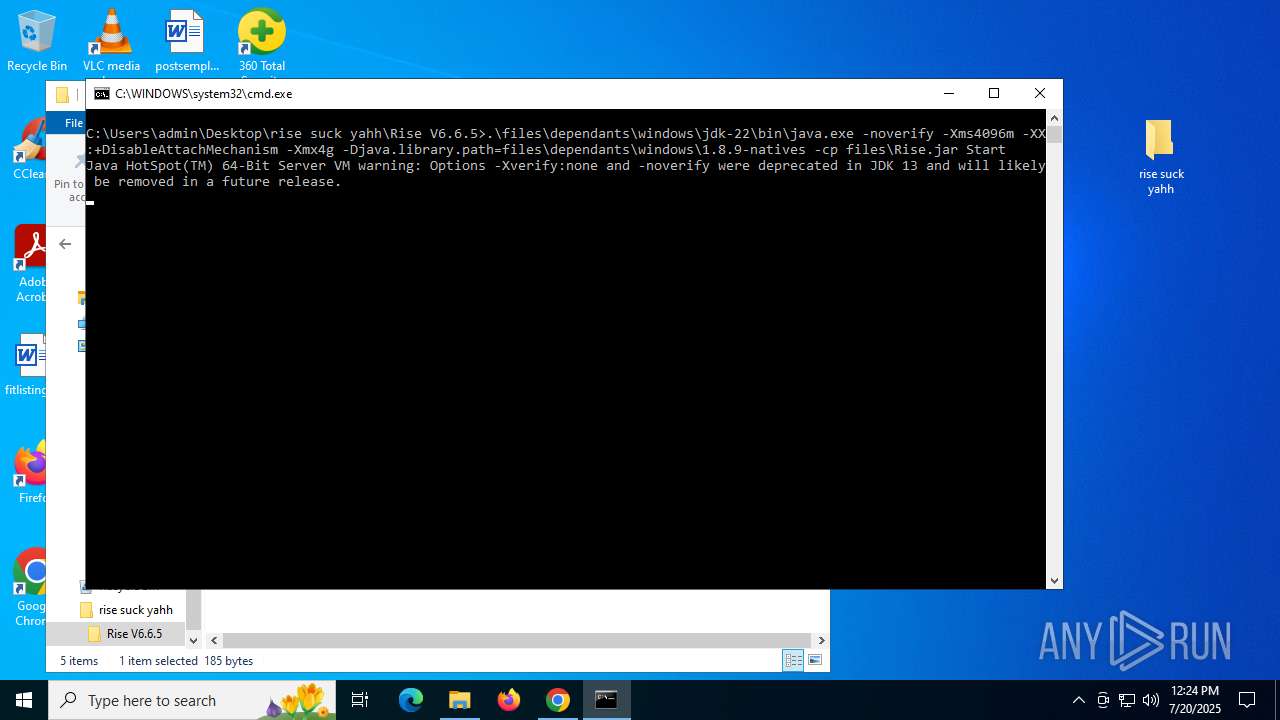Open volume control tray icon
This screenshot has width=1280, height=720.
[x=1151, y=700]
